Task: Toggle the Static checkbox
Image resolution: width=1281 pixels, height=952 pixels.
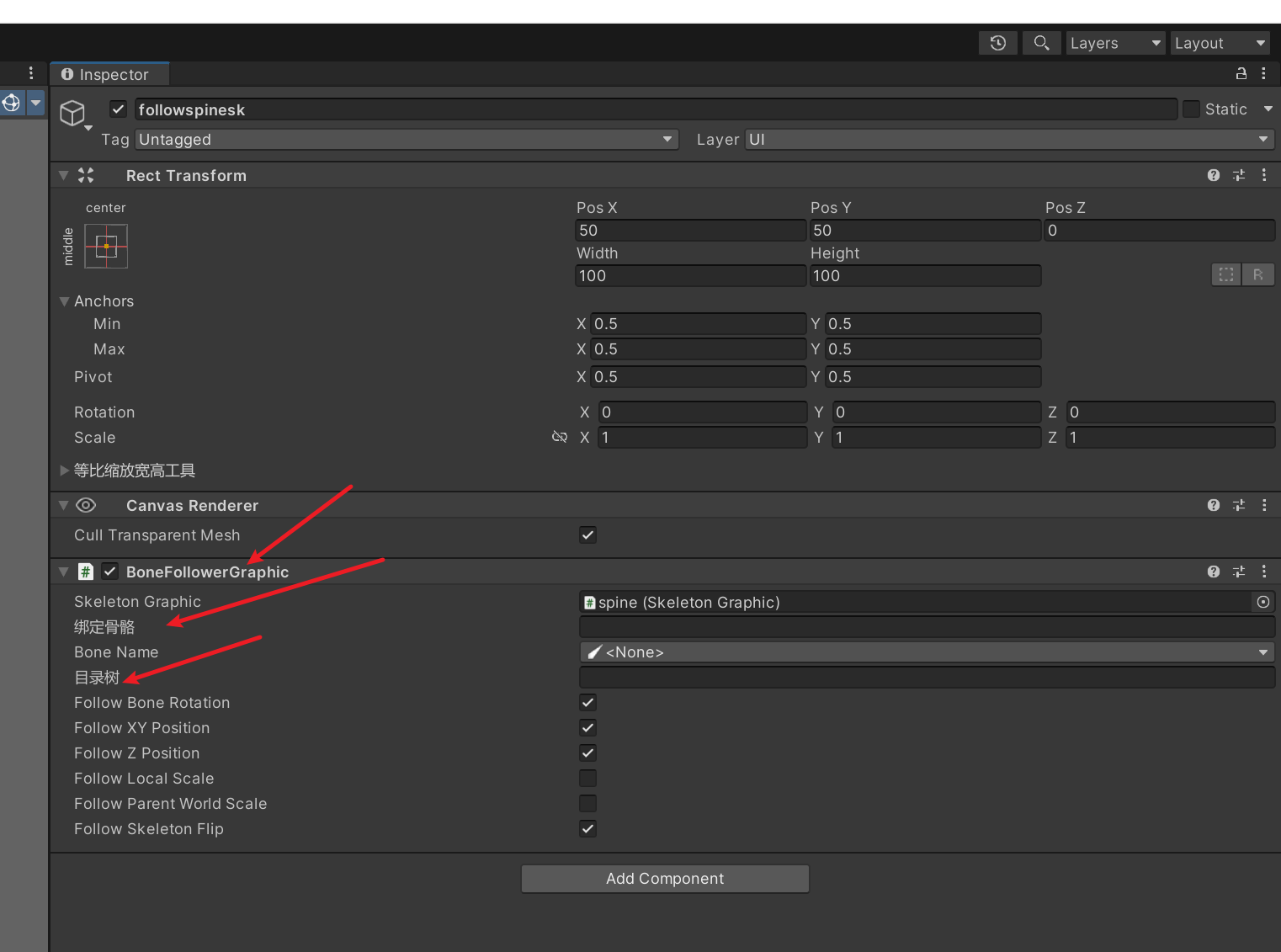Action: coord(1191,109)
